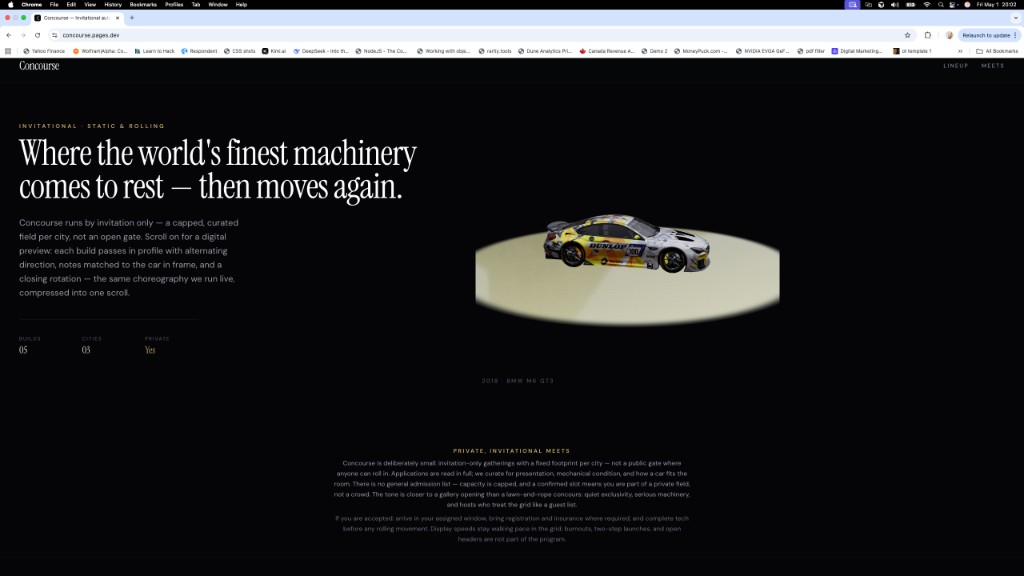The height and width of the screenshot is (576, 1024).
Task: Open the History menu
Action: pos(113,5)
